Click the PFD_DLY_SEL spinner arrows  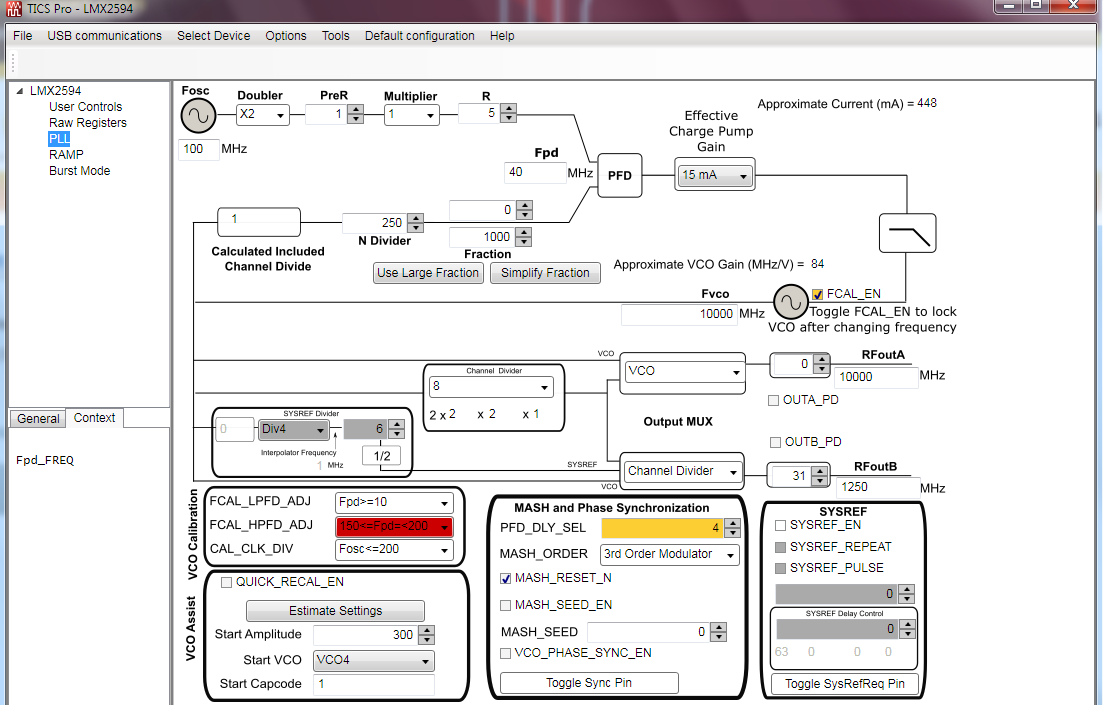[733, 528]
